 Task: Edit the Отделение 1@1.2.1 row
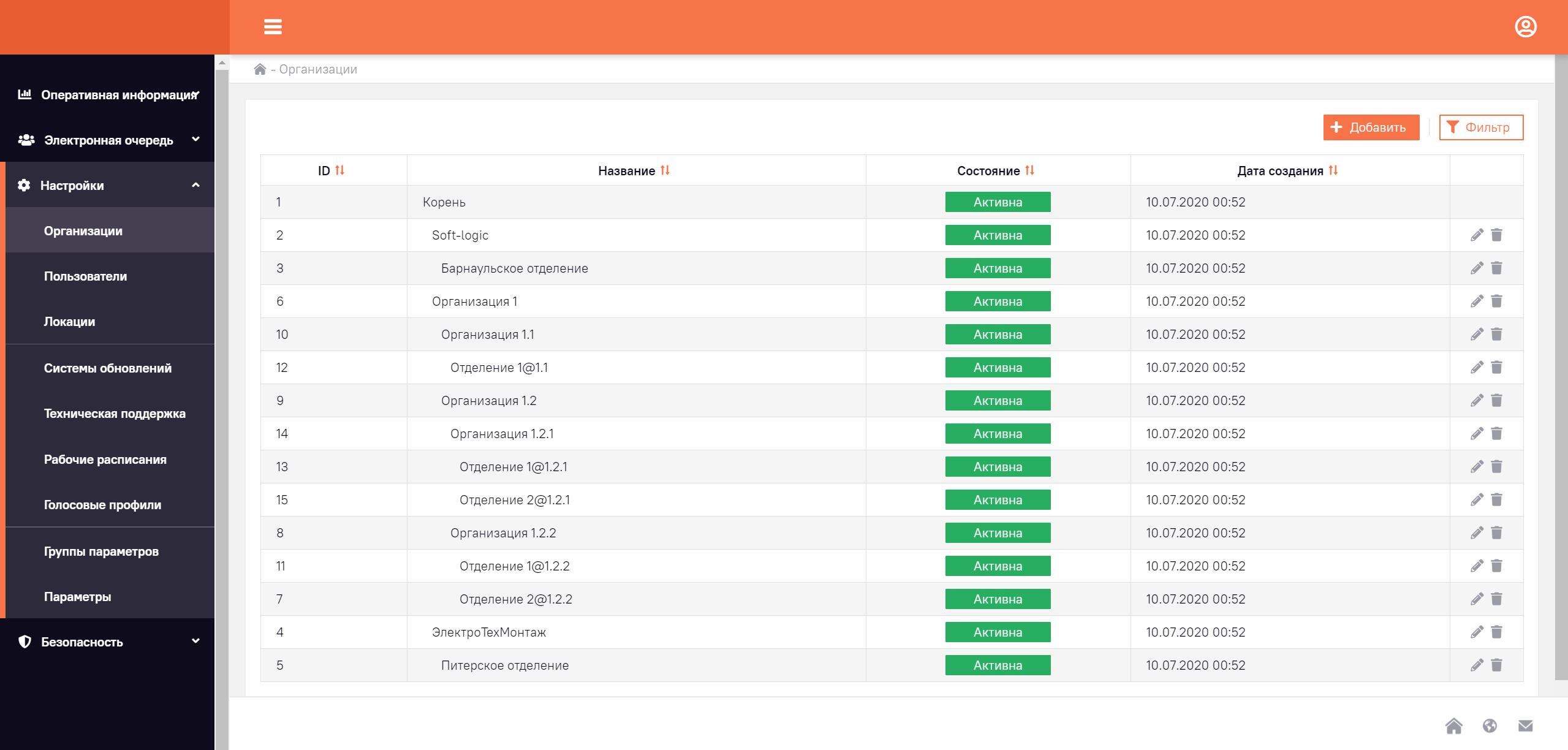tap(1477, 467)
